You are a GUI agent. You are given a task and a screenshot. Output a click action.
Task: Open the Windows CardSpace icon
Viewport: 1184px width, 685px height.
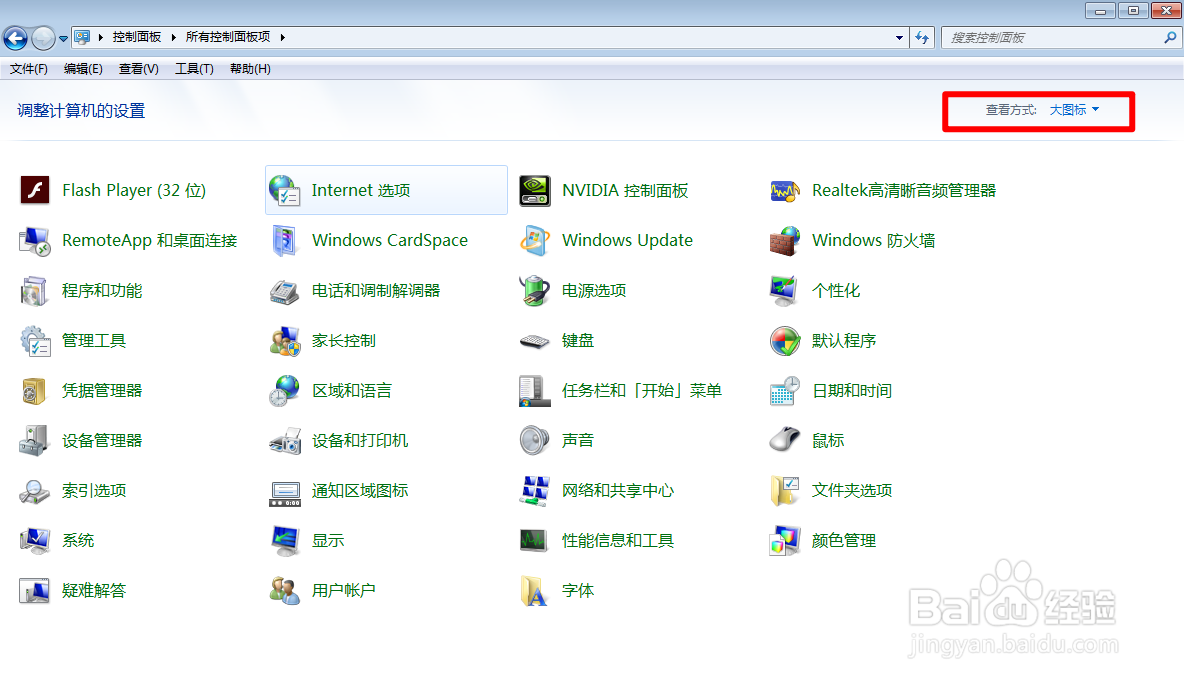(x=285, y=240)
